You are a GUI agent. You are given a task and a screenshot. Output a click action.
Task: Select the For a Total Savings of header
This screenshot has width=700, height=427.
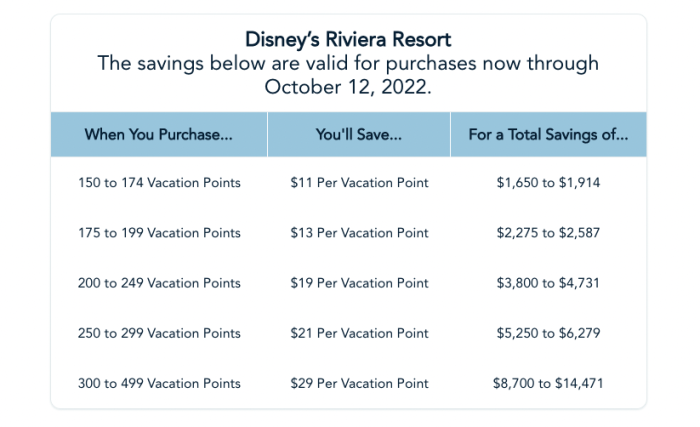pyautogui.click(x=549, y=134)
